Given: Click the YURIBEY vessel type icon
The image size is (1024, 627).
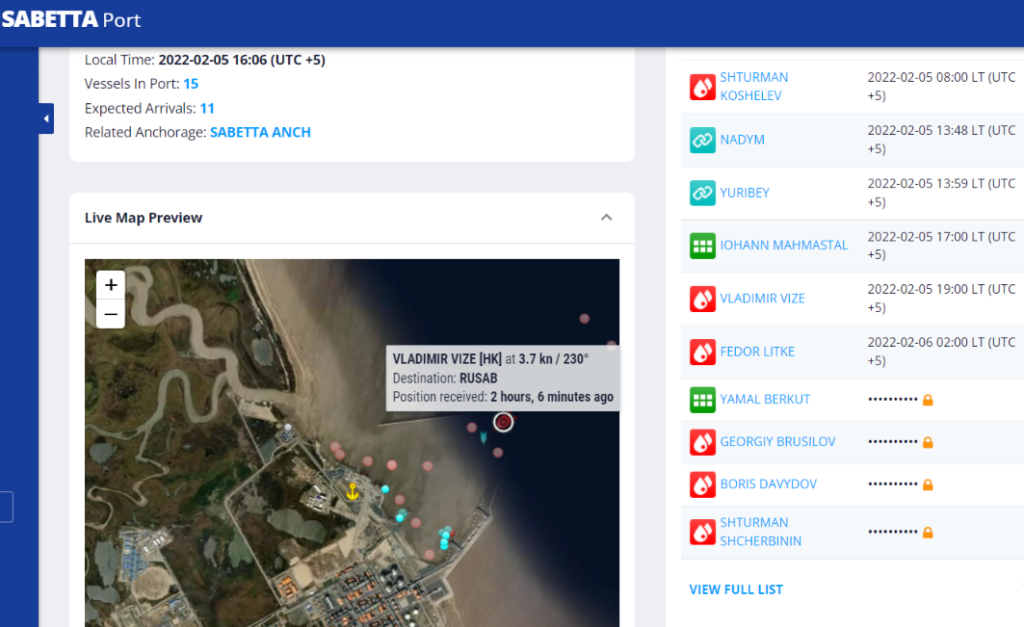Looking at the screenshot, I should pyautogui.click(x=703, y=193).
